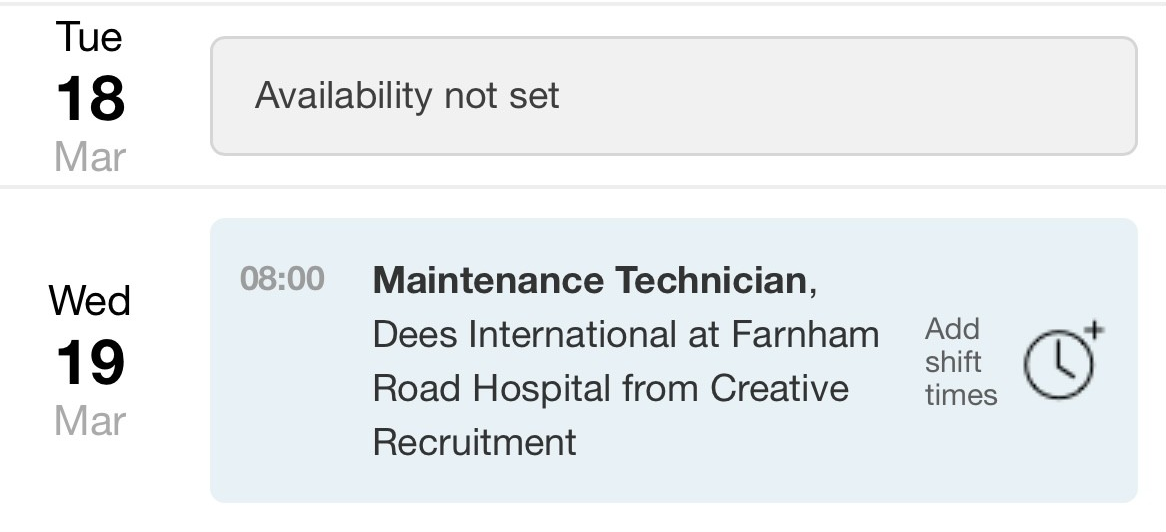Click 'Road Hospital from Creative' line

610,388
